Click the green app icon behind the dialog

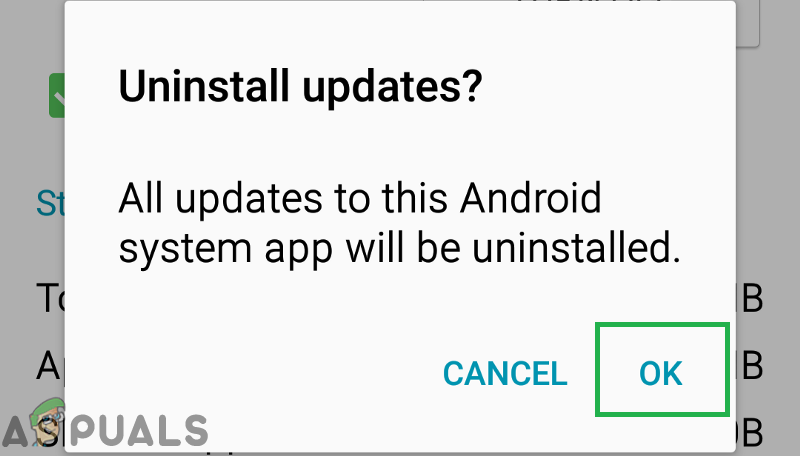pyautogui.click(x=57, y=95)
